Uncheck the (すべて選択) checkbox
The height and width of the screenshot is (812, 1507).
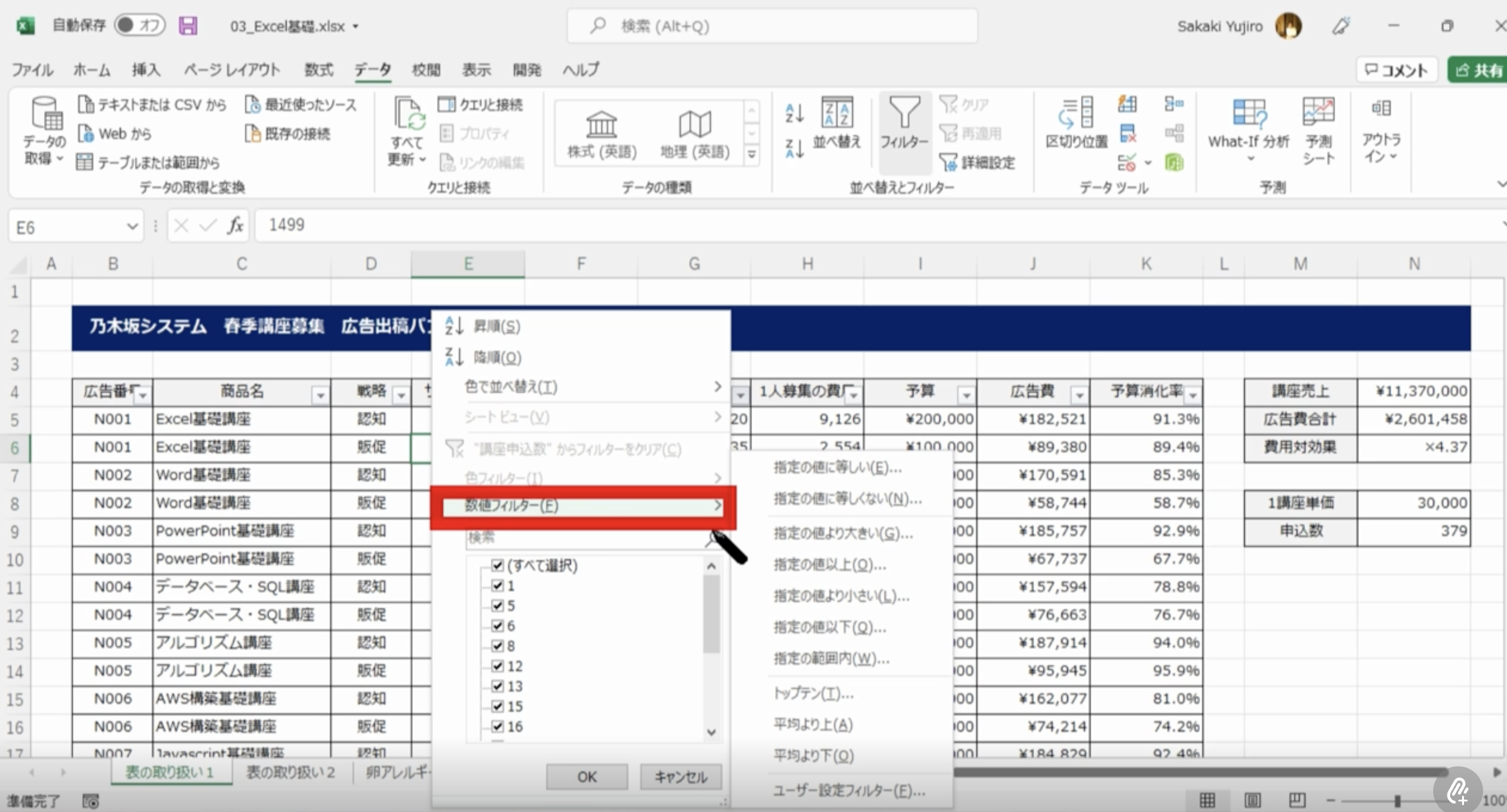coord(497,565)
